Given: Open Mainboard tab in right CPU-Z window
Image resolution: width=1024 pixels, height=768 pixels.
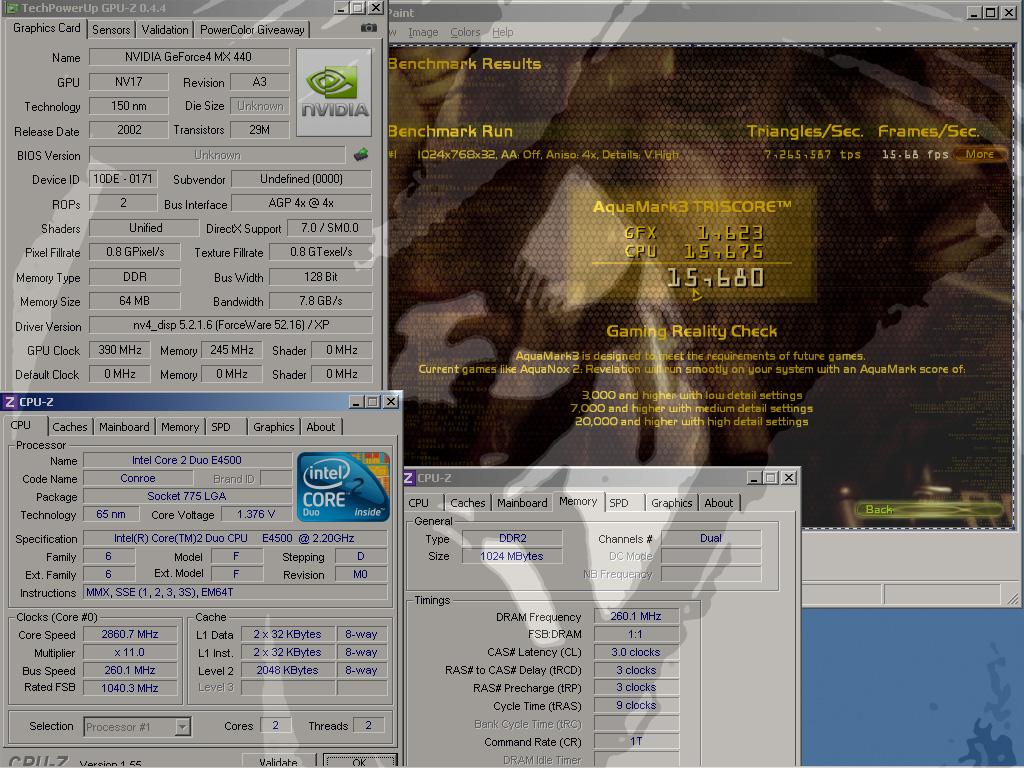Looking at the screenshot, I should click(x=522, y=503).
